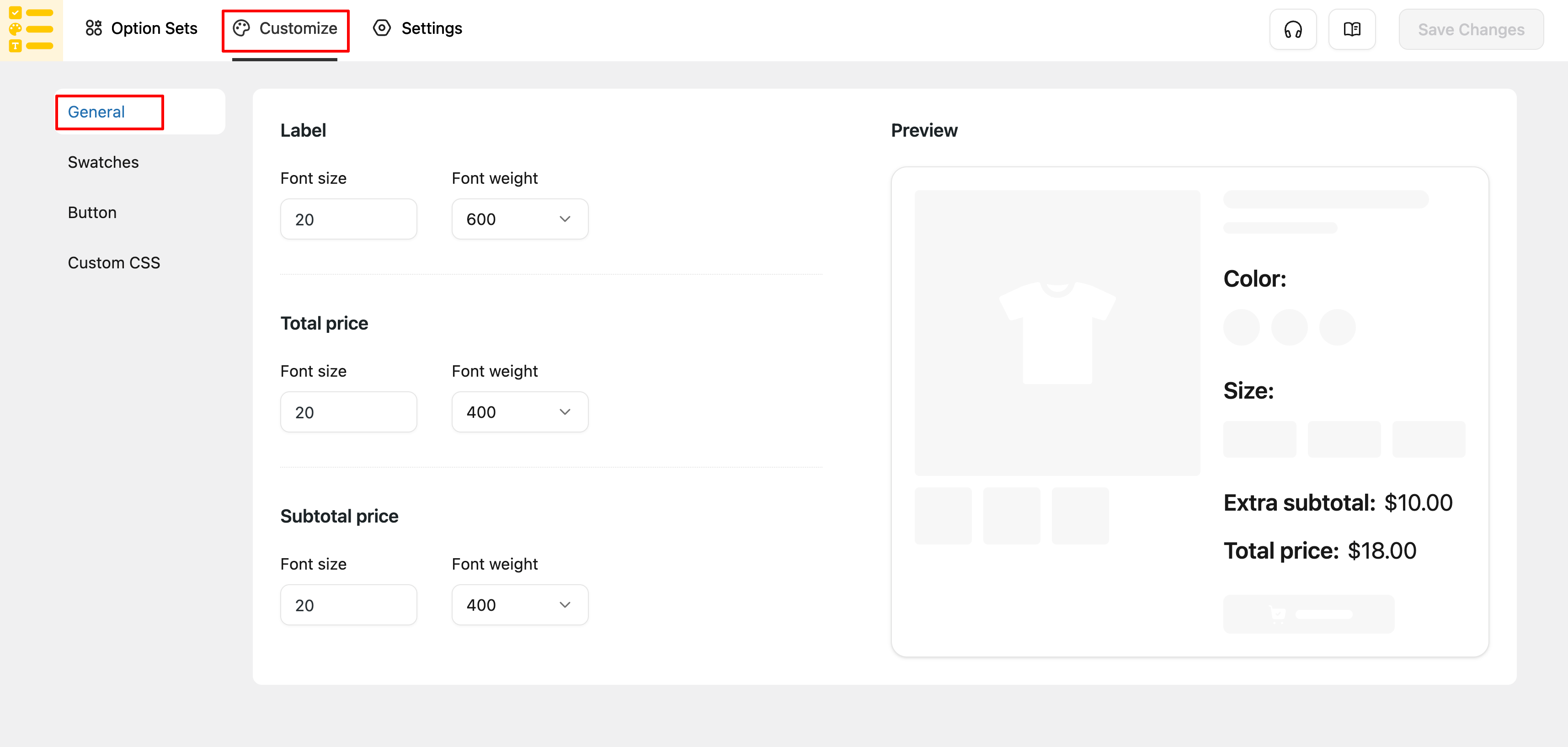
Task: Open the Subtotal price font weight dropdown
Action: [519, 605]
